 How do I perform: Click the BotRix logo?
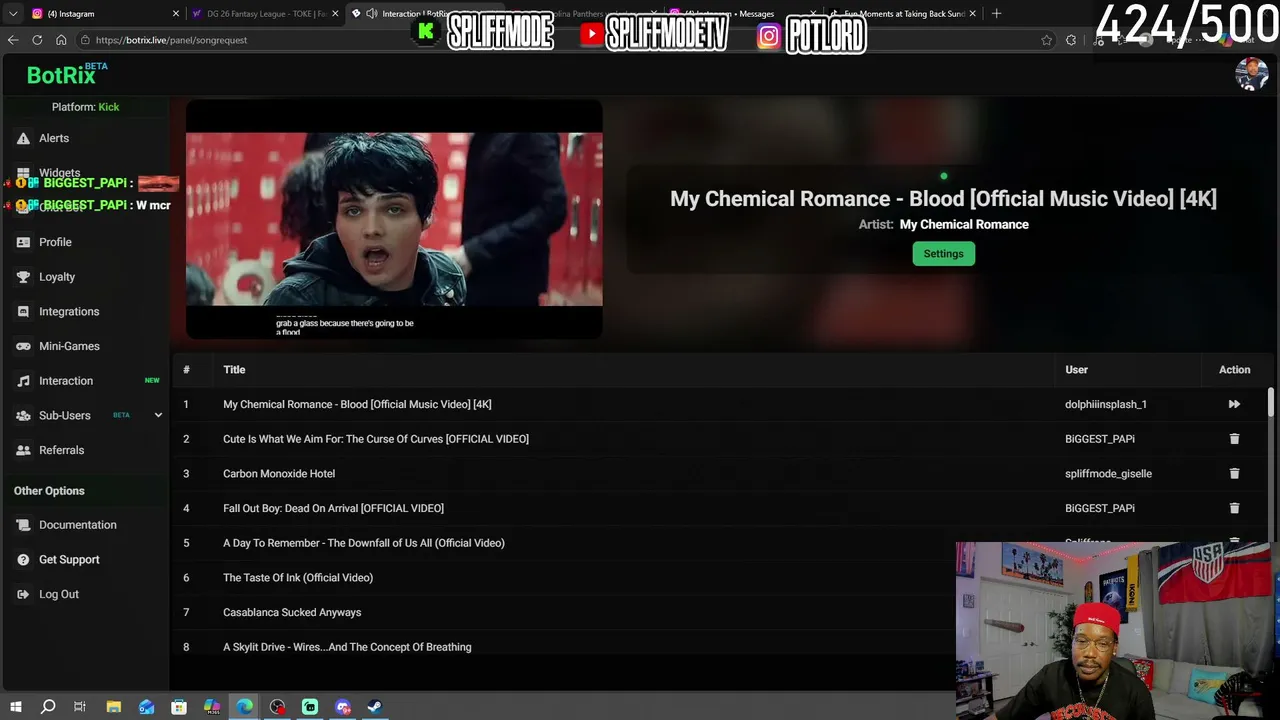(61, 75)
